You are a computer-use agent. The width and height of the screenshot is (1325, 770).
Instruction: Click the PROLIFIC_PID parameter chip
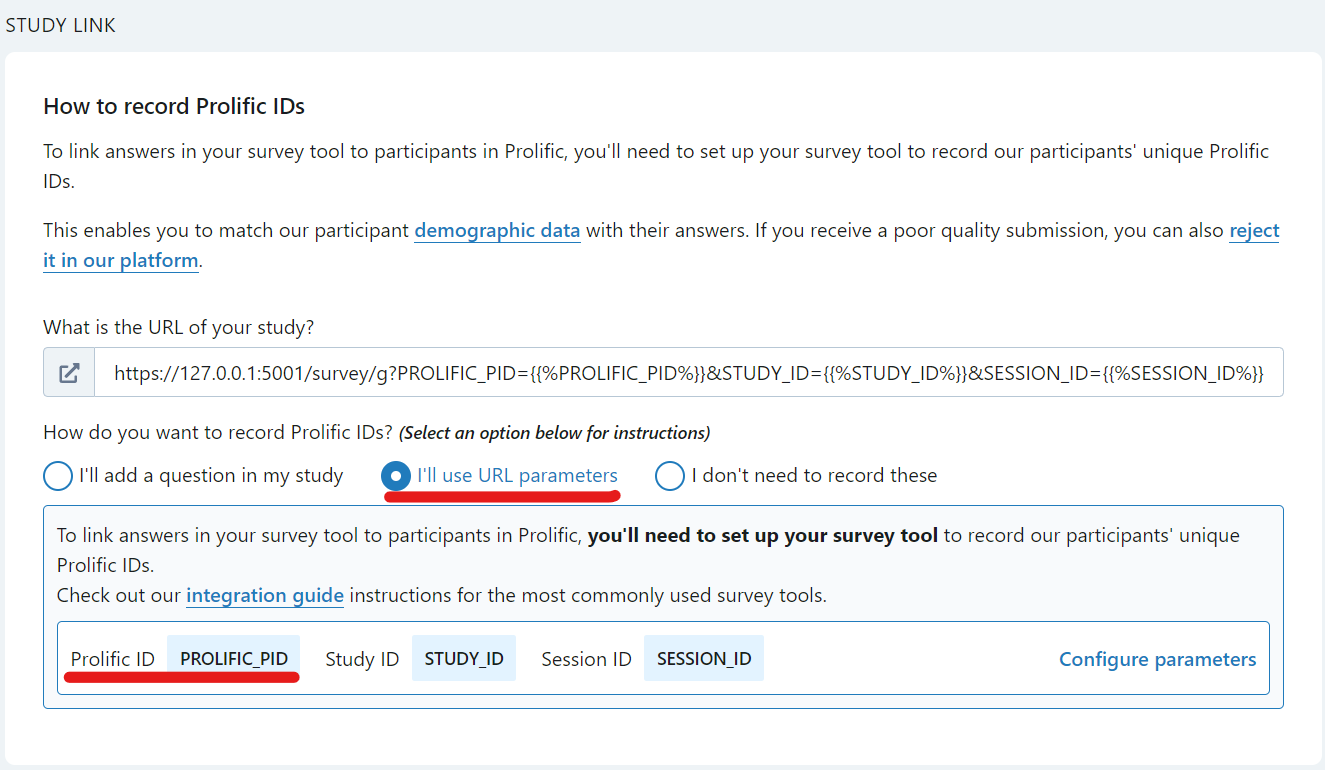[x=234, y=659]
